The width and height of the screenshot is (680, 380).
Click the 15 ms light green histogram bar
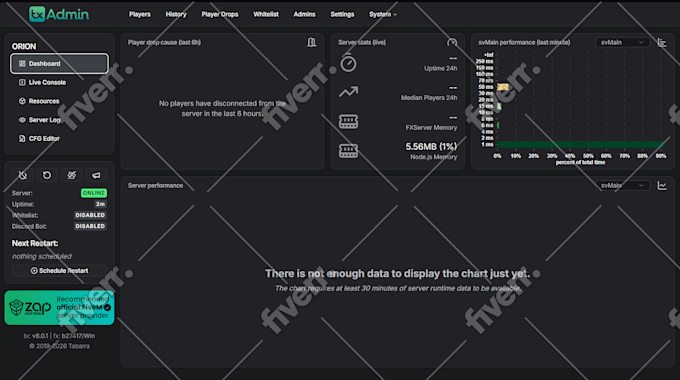tap(499, 106)
